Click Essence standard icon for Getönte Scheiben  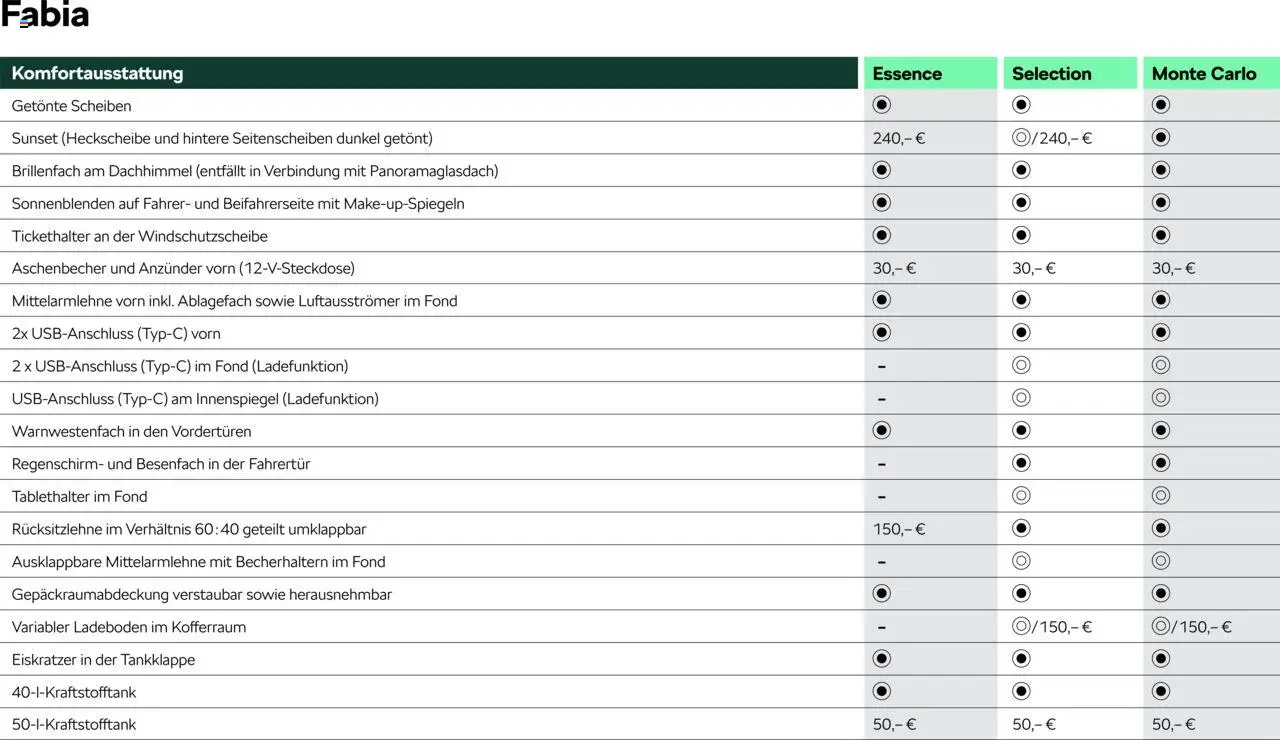[881, 105]
